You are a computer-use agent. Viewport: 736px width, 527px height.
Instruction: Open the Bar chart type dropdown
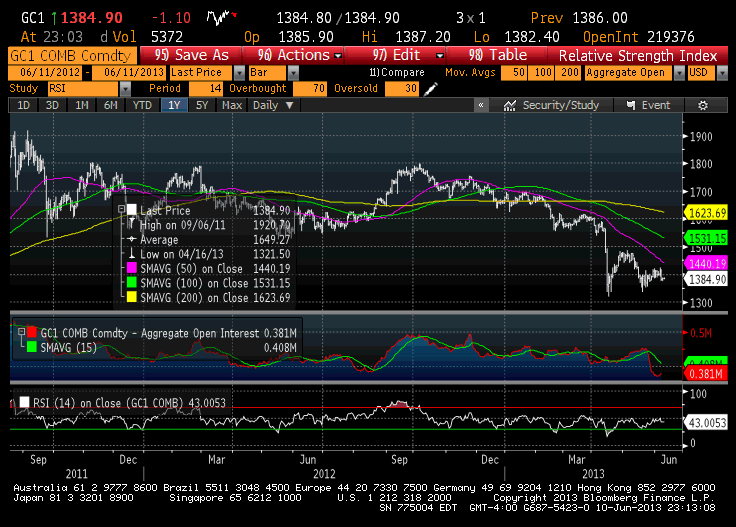[x=293, y=73]
